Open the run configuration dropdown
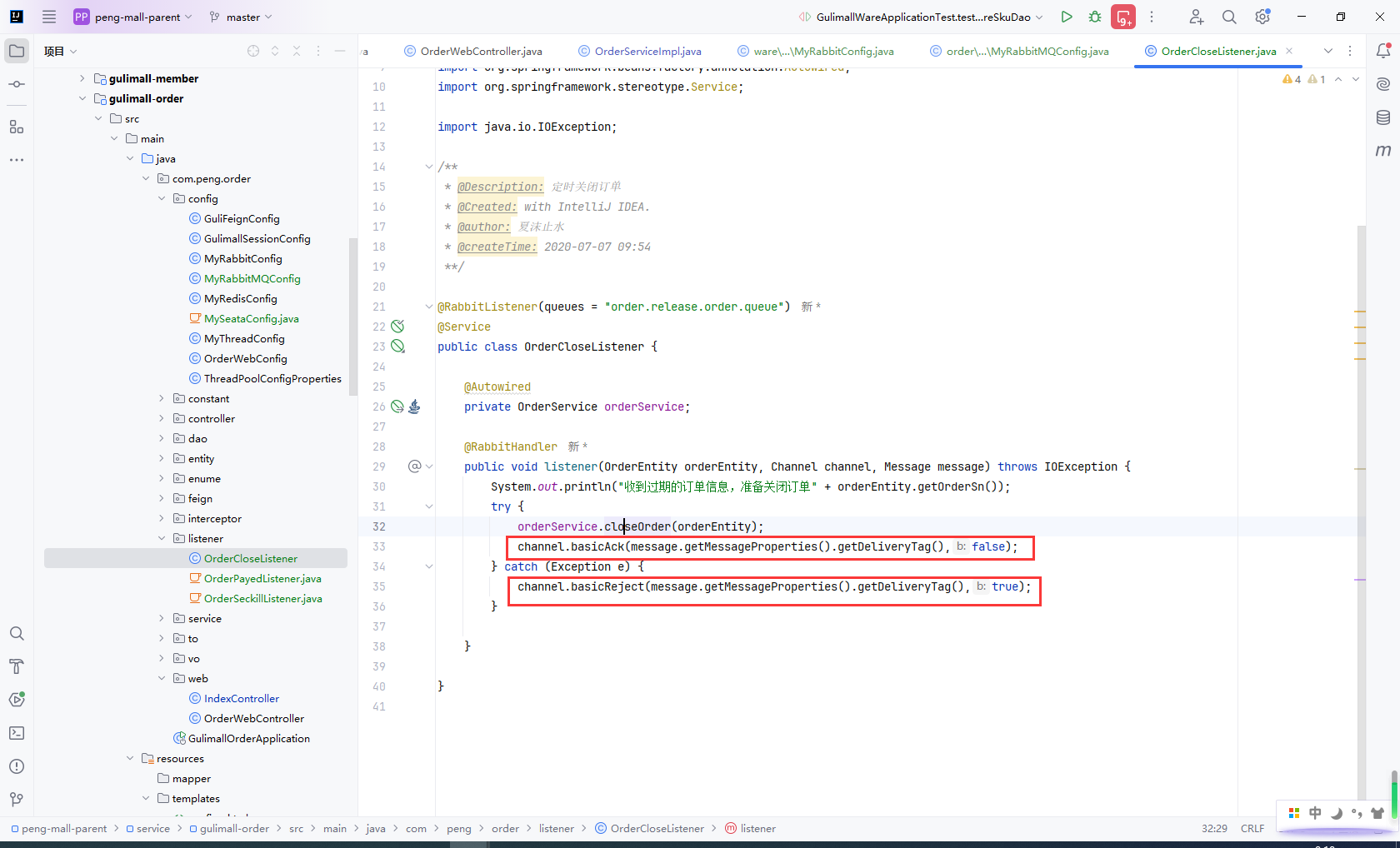 [x=920, y=17]
